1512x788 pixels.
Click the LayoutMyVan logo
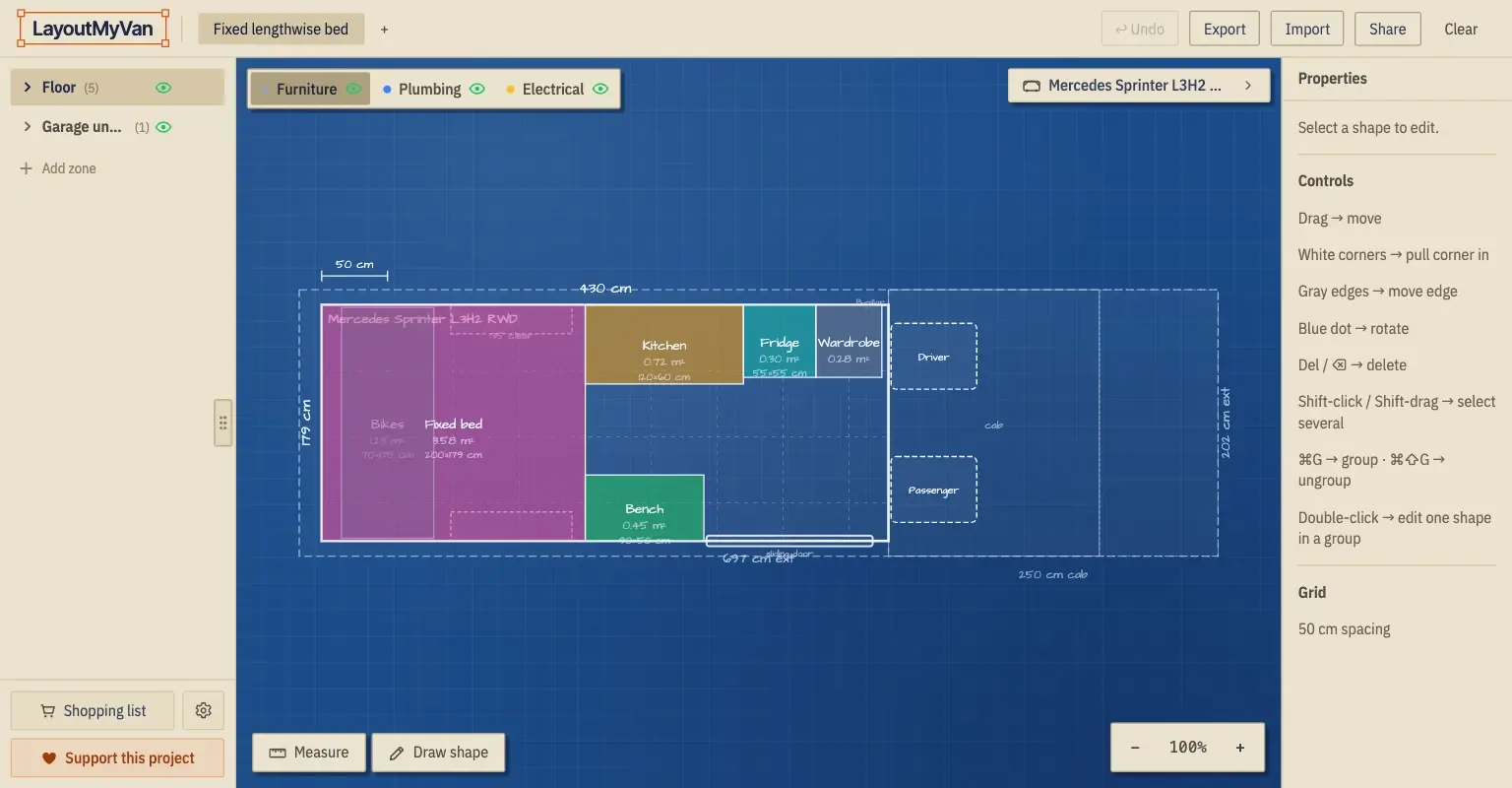tap(93, 29)
